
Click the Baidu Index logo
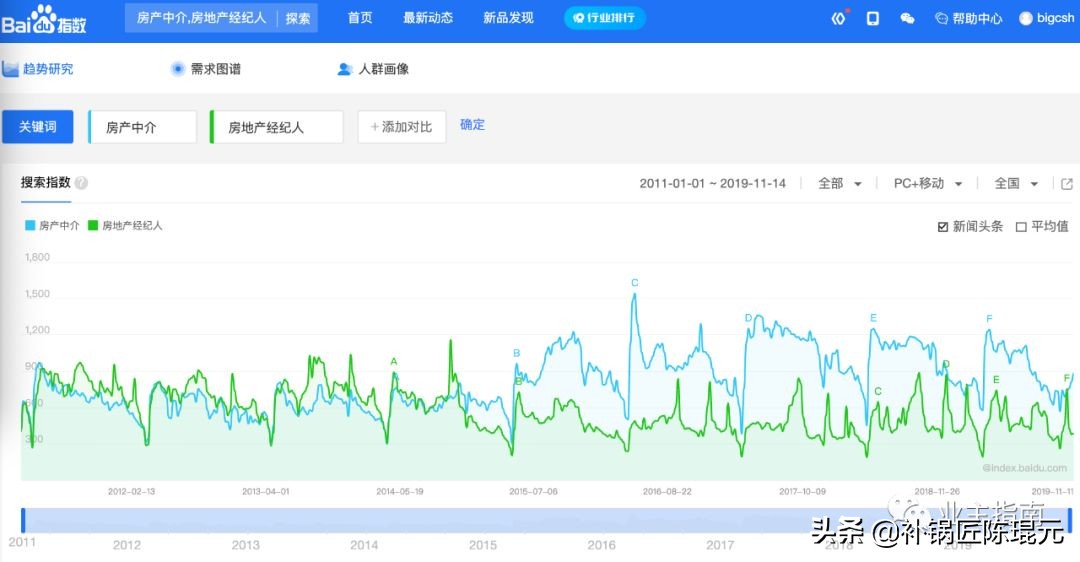(x=44, y=20)
